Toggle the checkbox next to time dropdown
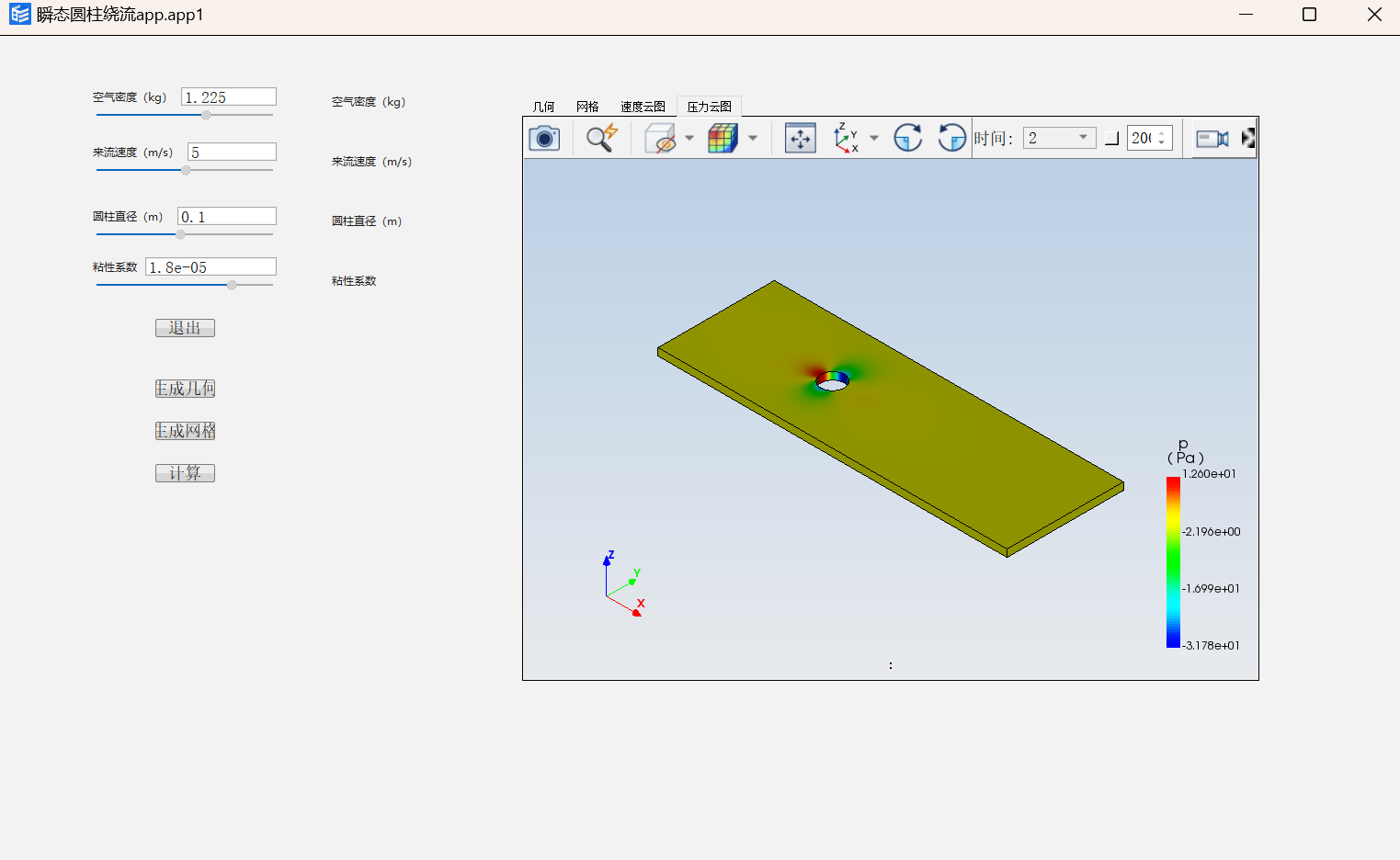The height and width of the screenshot is (860, 1400). (1111, 139)
